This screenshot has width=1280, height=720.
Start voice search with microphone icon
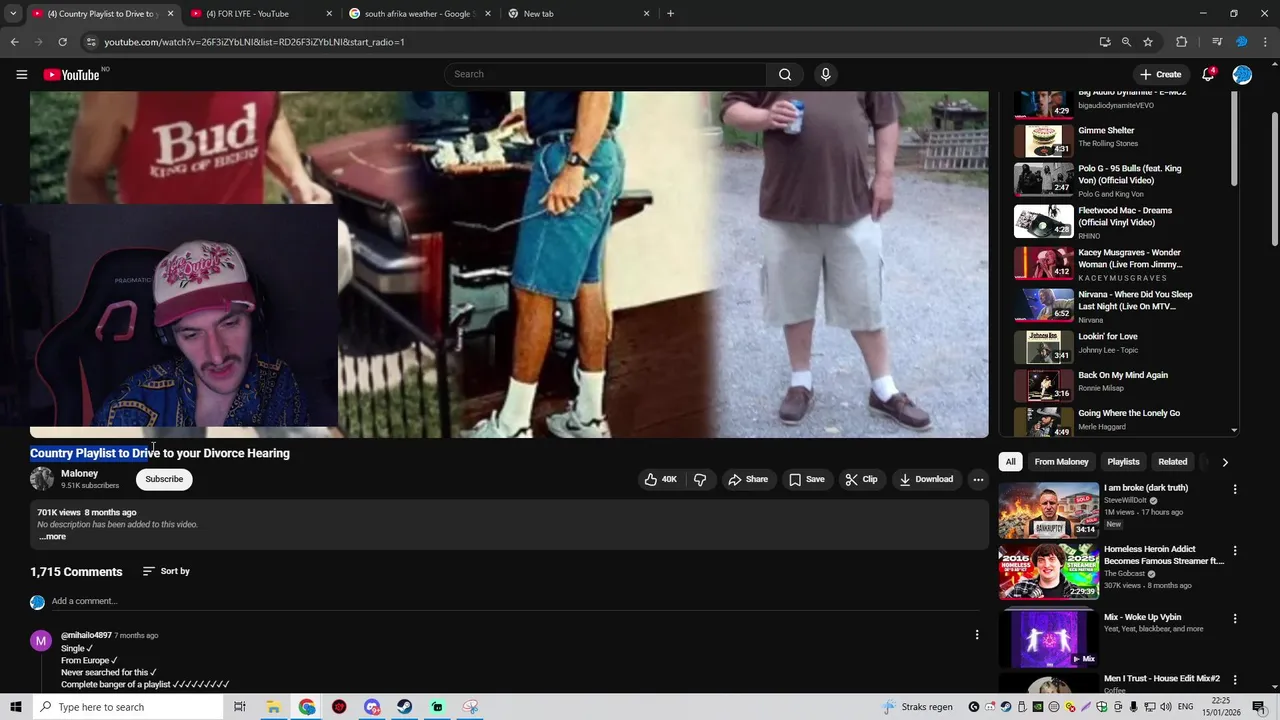coord(825,74)
